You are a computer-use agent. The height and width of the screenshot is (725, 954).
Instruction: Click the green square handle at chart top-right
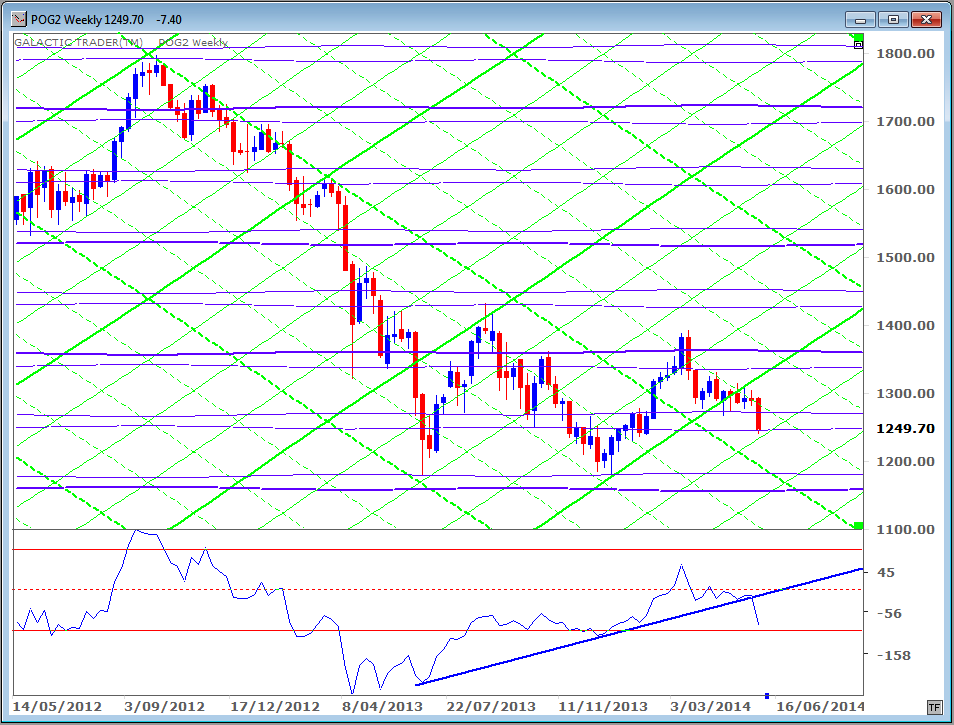(858, 38)
